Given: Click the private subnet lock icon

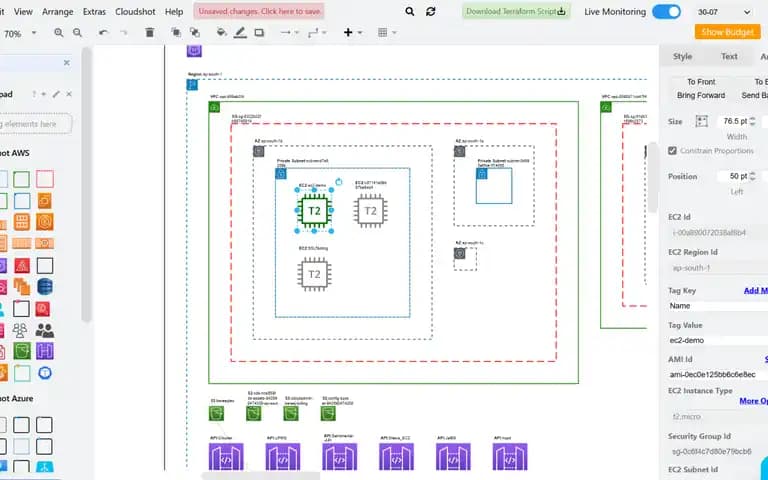Looking at the screenshot, I should pyautogui.click(x=281, y=174).
